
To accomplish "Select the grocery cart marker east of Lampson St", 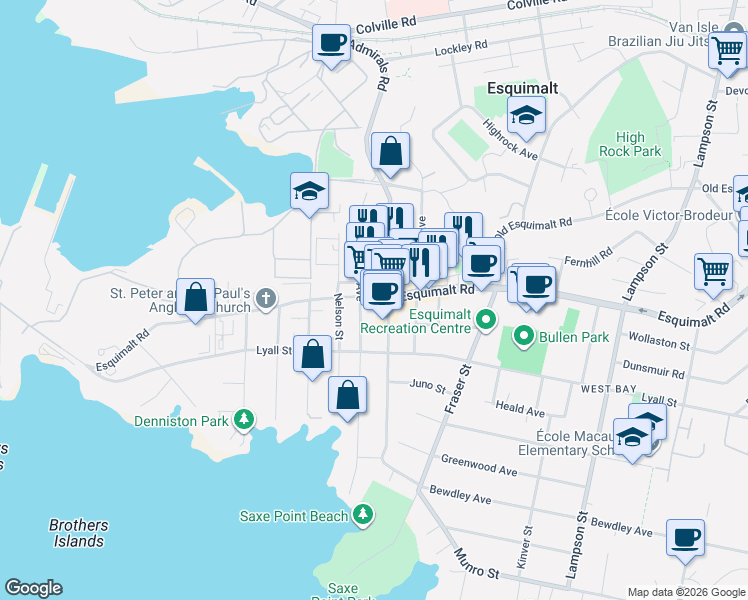I will click(x=714, y=273).
